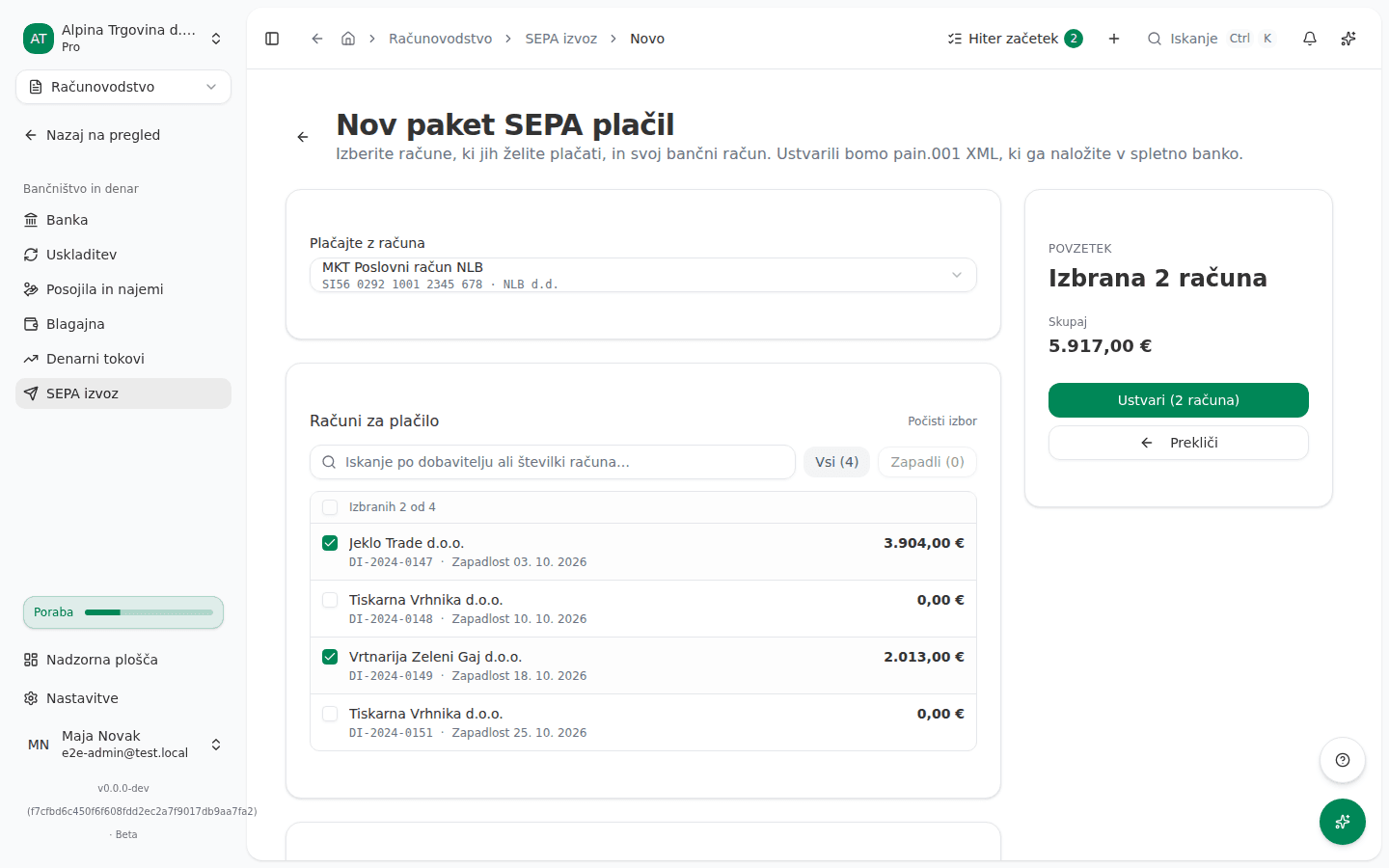Toggle select-all invoices checkbox
Image resolution: width=1389 pixels, height=868 pixels.
coord(330,507)
